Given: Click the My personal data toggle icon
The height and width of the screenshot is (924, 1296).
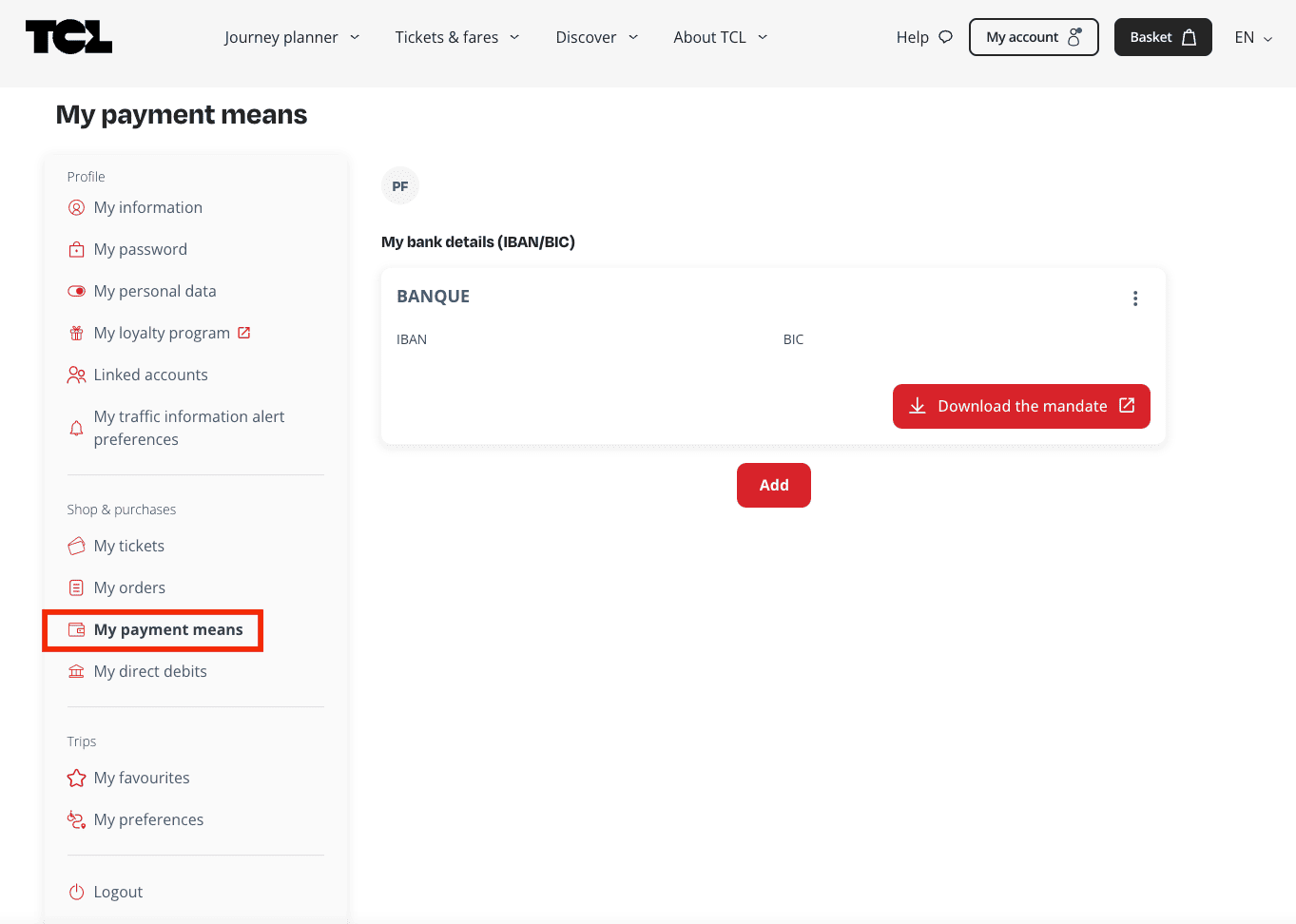Looking at the screenshot, I should click(x=77, y=291).
